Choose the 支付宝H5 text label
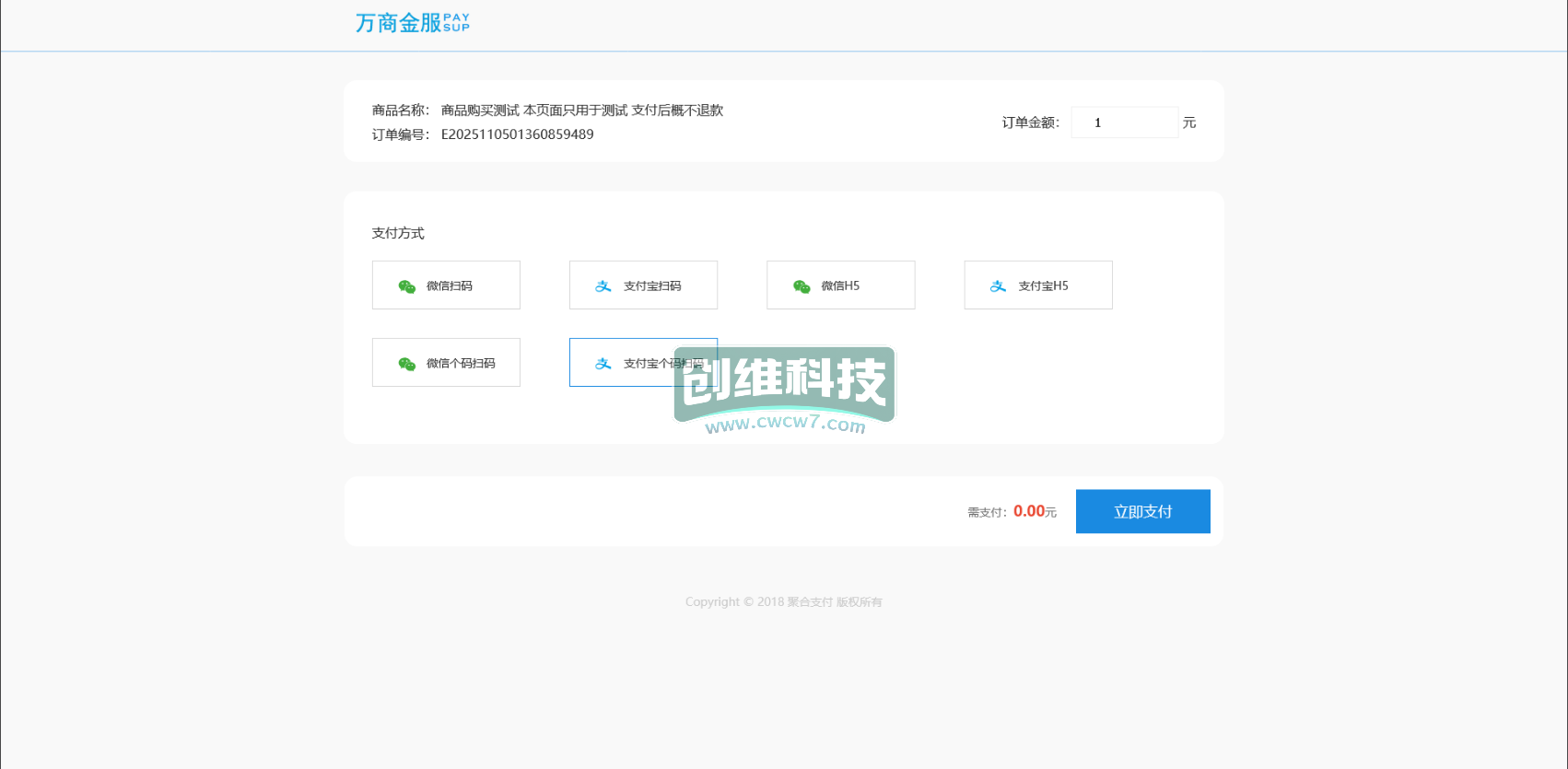 click(x=1043, y=286)
